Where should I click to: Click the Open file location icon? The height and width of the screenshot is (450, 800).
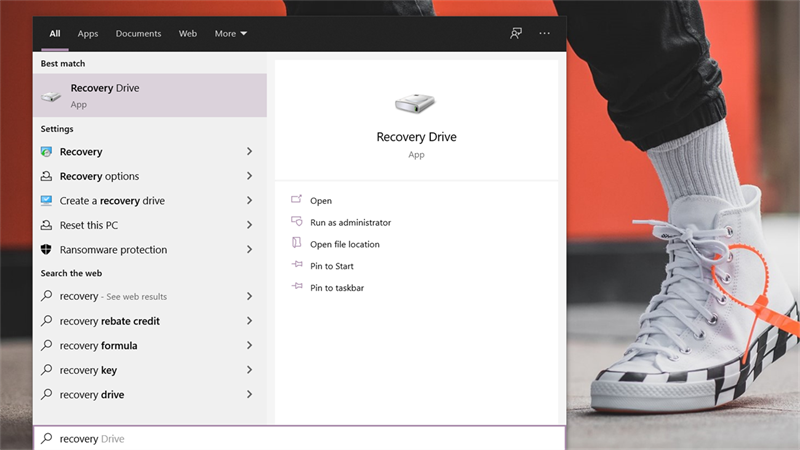click(296, 242)
